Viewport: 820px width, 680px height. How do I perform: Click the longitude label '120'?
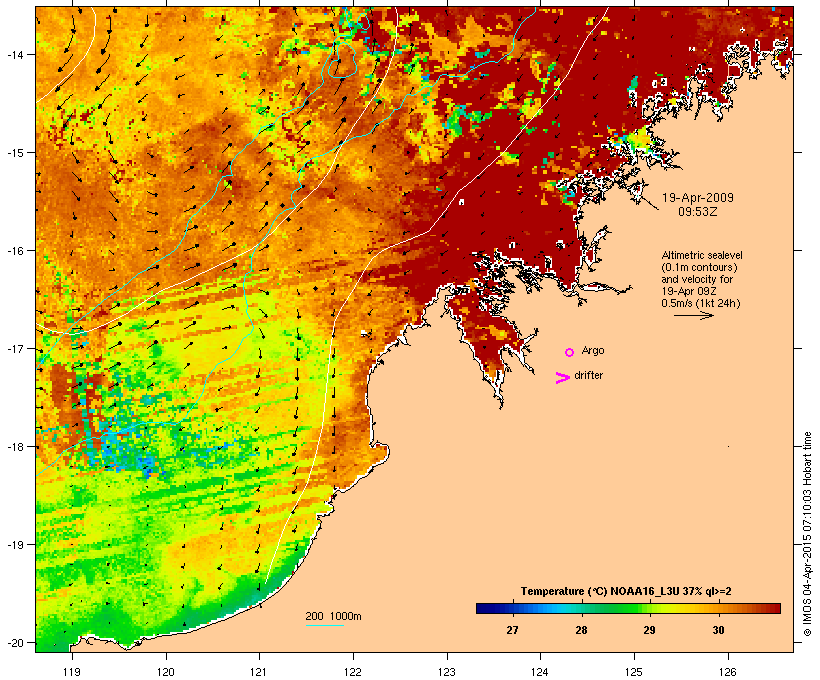coord(166,672)
